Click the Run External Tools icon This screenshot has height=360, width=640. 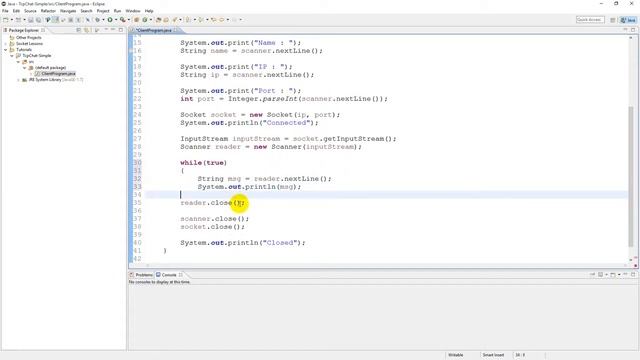click(x=122, y=20)
